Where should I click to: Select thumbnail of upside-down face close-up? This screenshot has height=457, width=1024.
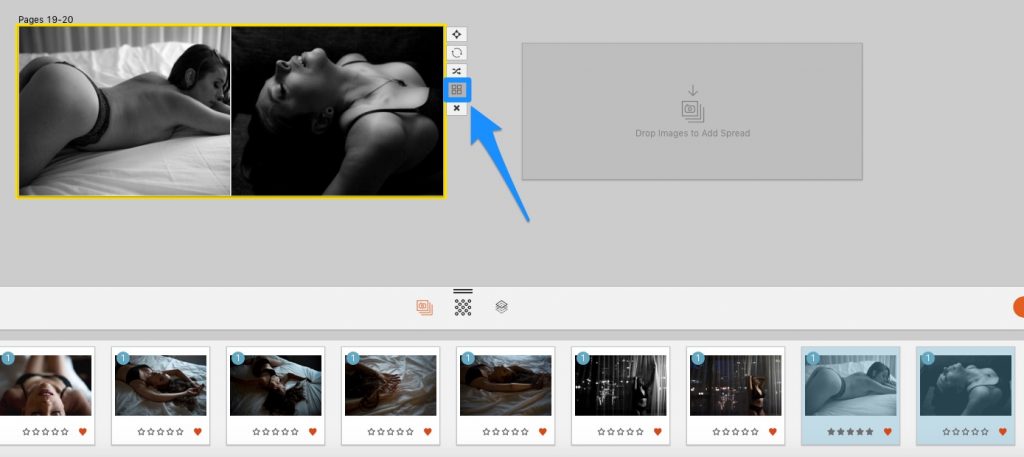(x=44, y=385)
